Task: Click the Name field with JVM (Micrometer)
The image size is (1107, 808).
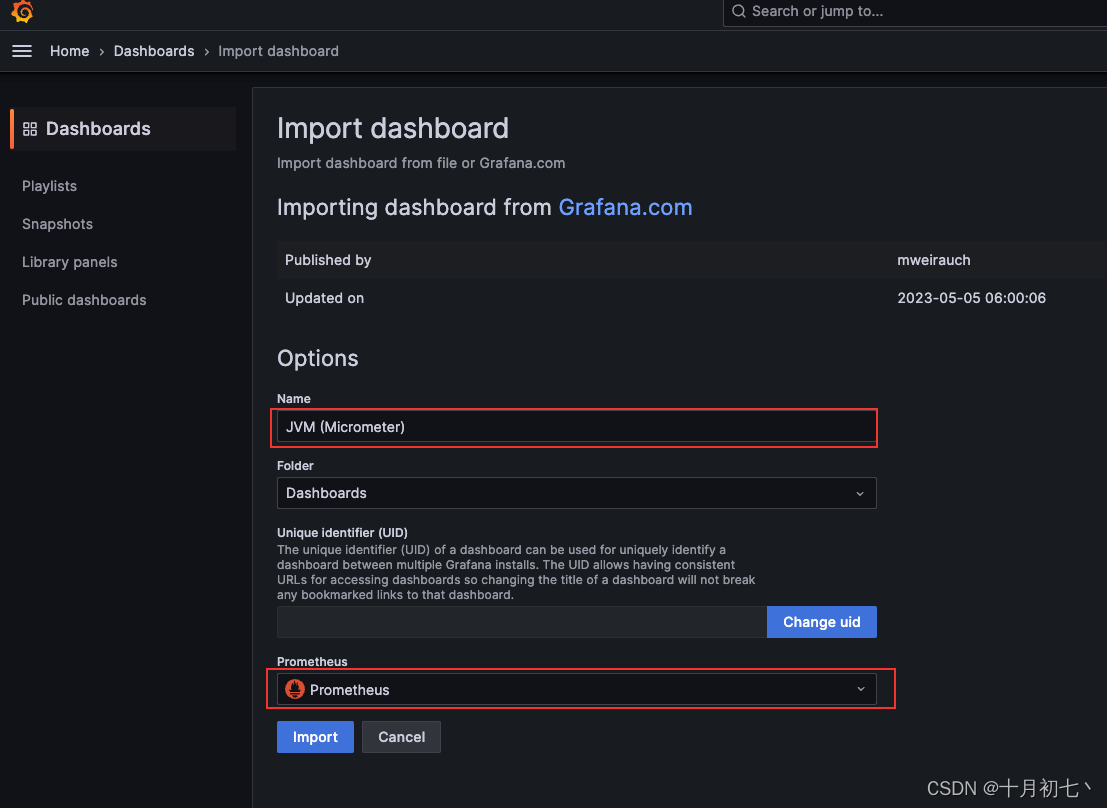Action: [576, 427]
